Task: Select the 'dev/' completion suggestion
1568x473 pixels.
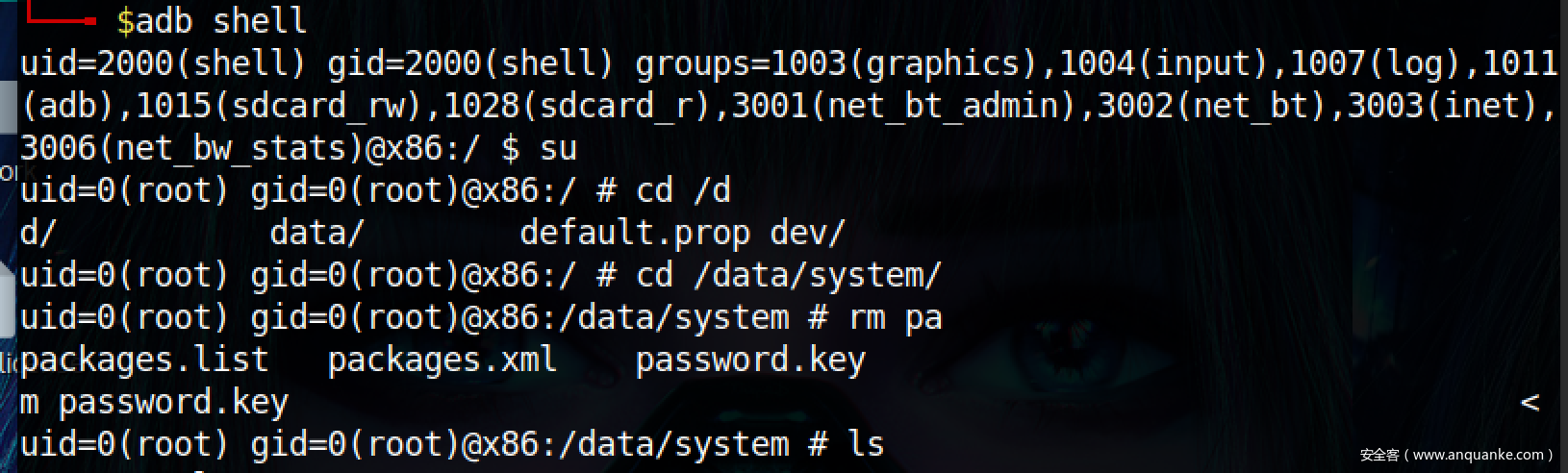Action: point(807,233)
